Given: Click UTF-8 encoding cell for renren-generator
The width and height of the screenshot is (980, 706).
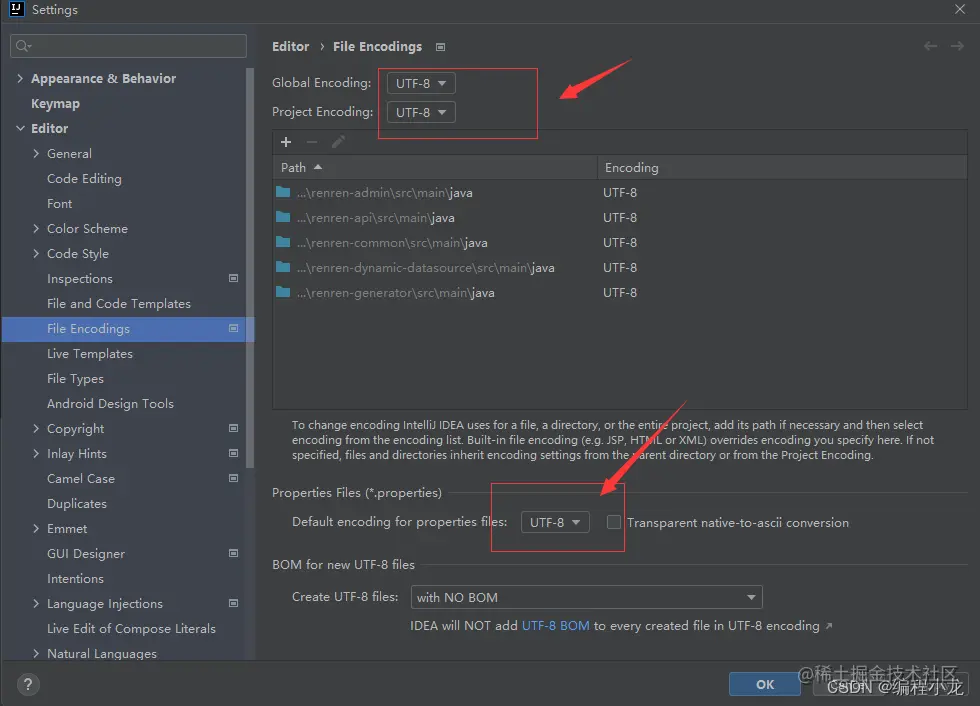Looking at the screenshot, I should 620,292.
